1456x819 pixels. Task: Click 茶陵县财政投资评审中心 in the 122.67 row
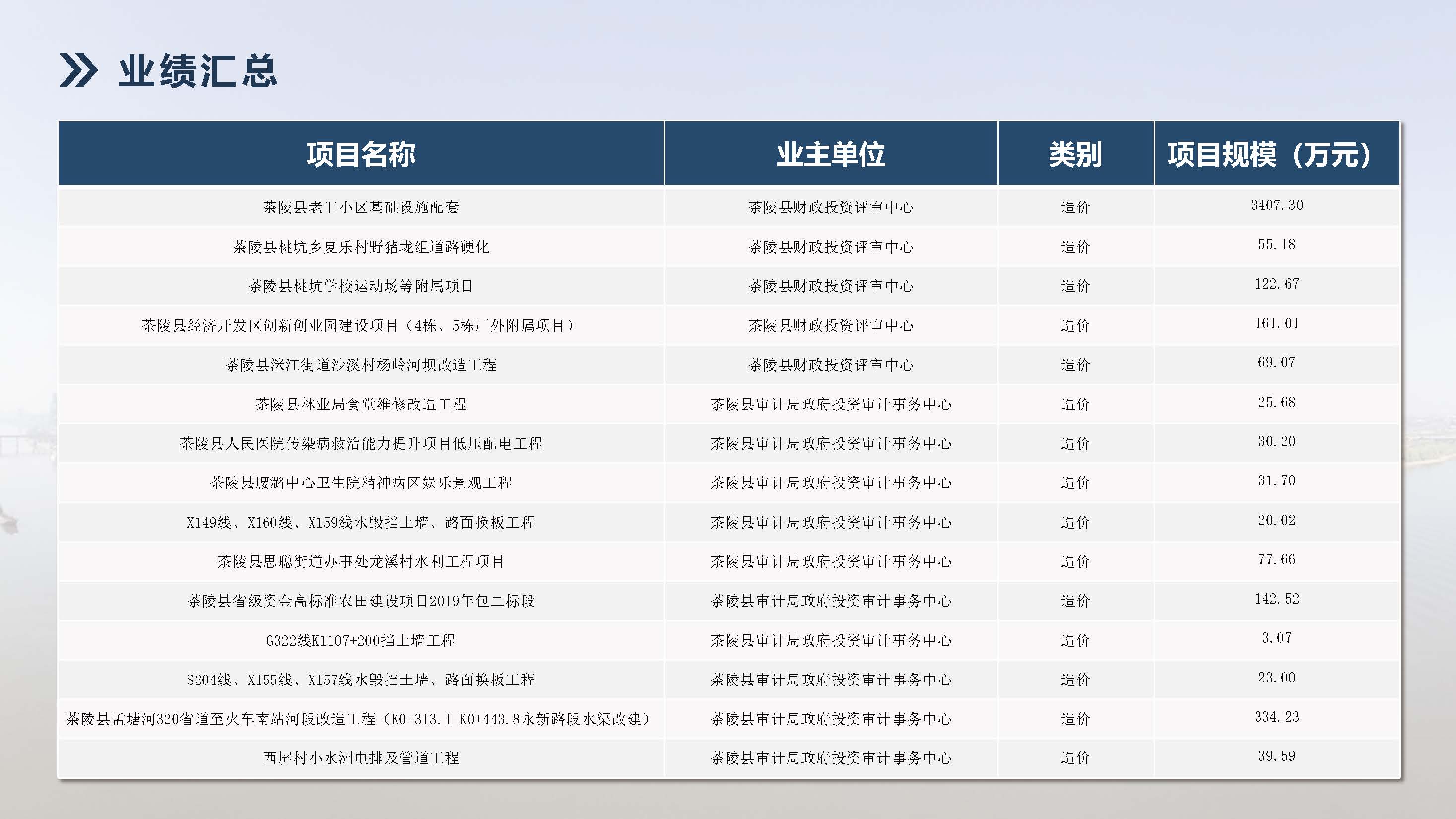(831, 286)
